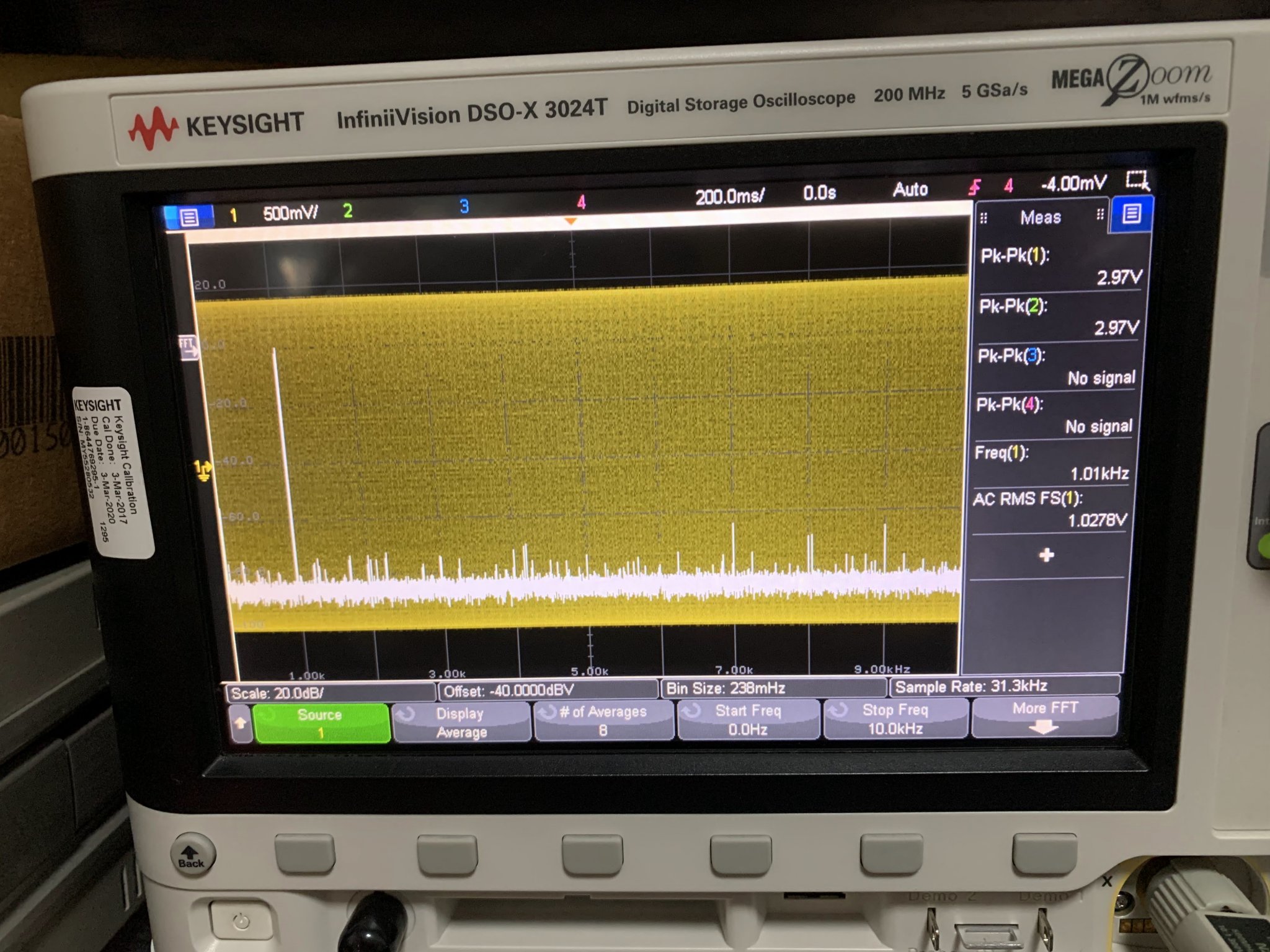Tap the Bin Size: 238mHz readout
This screenshot has height=952, width=1270.
[773, 688]
